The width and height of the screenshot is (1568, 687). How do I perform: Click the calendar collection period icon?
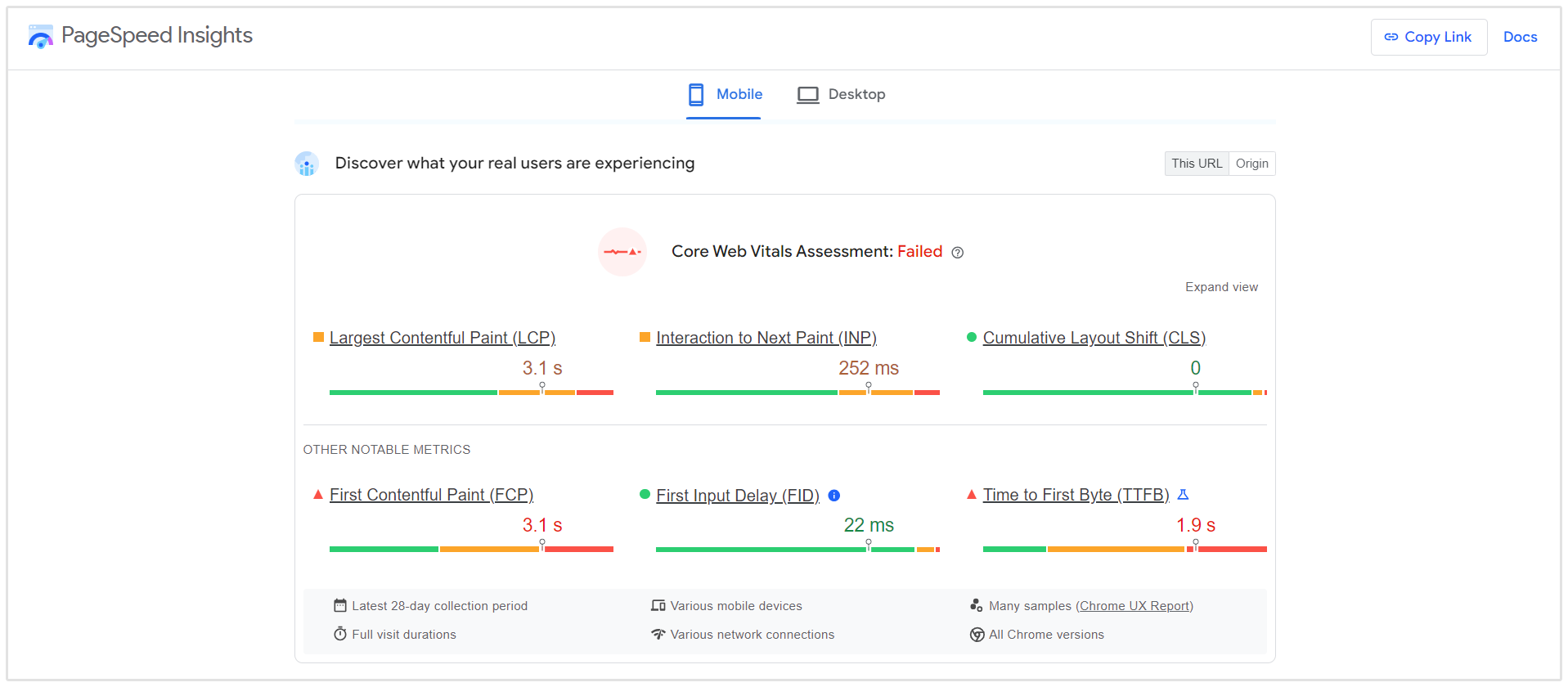[340, 606]
